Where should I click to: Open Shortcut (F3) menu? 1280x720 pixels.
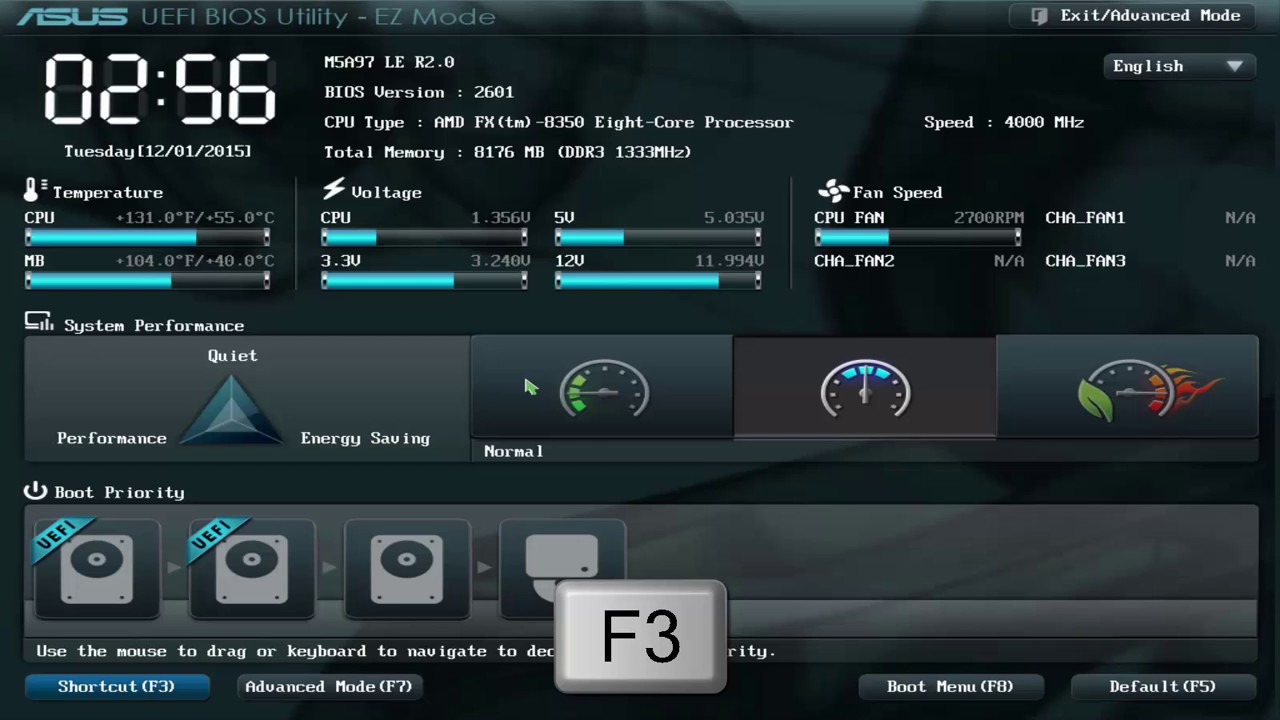(116, 686)
